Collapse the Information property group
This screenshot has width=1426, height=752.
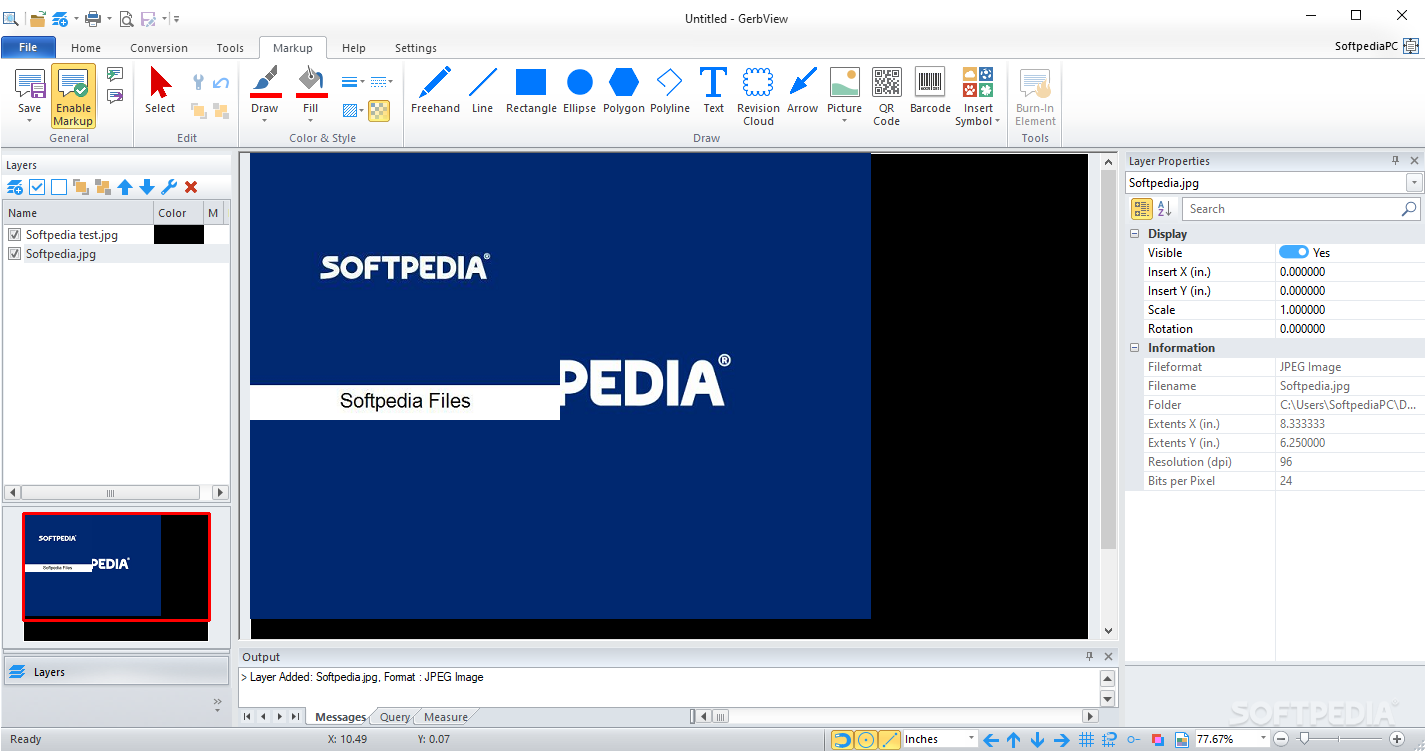1135,348
